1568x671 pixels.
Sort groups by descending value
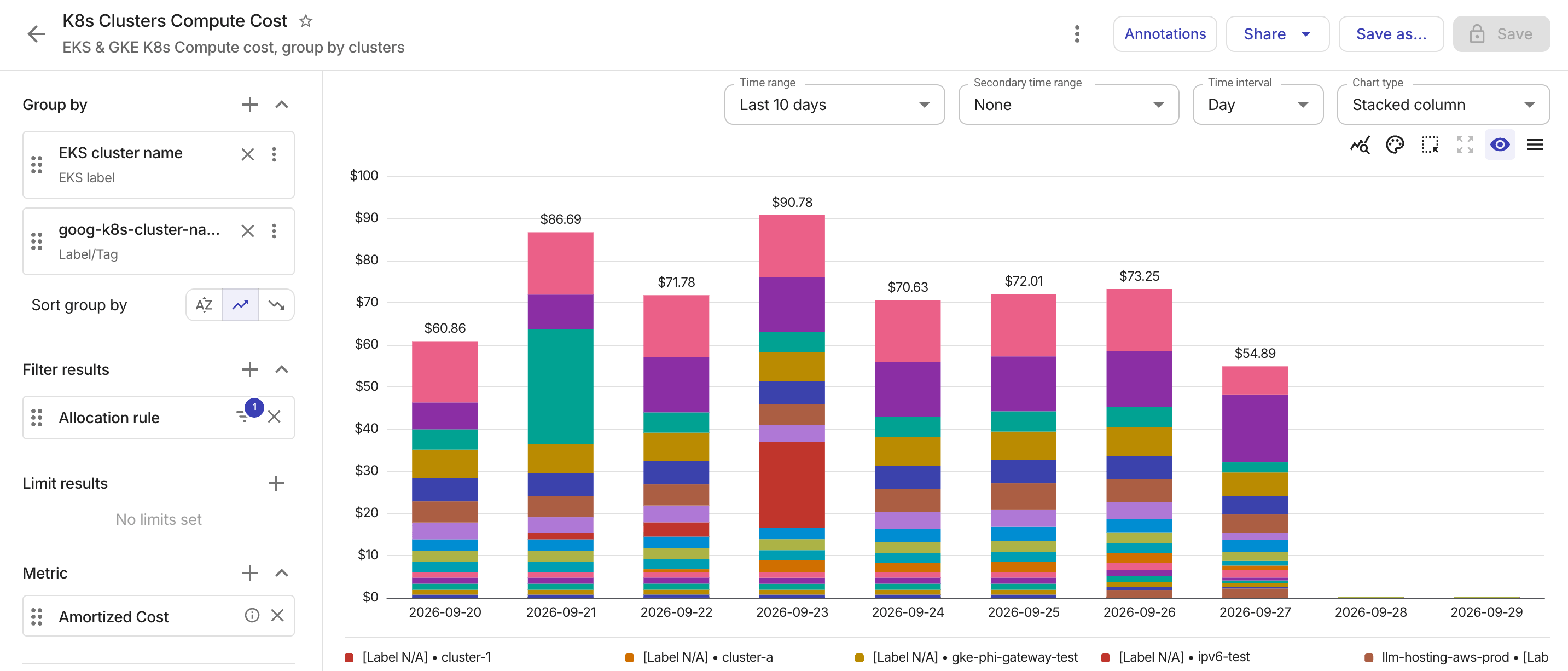276,304
